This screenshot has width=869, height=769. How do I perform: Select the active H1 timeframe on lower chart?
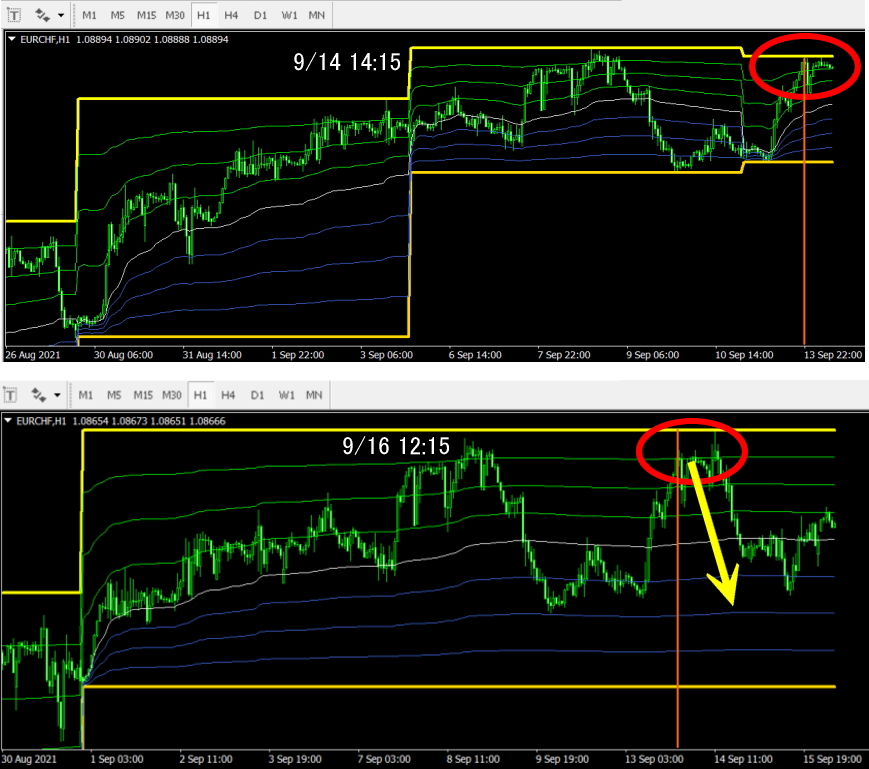tap(200, 395)
